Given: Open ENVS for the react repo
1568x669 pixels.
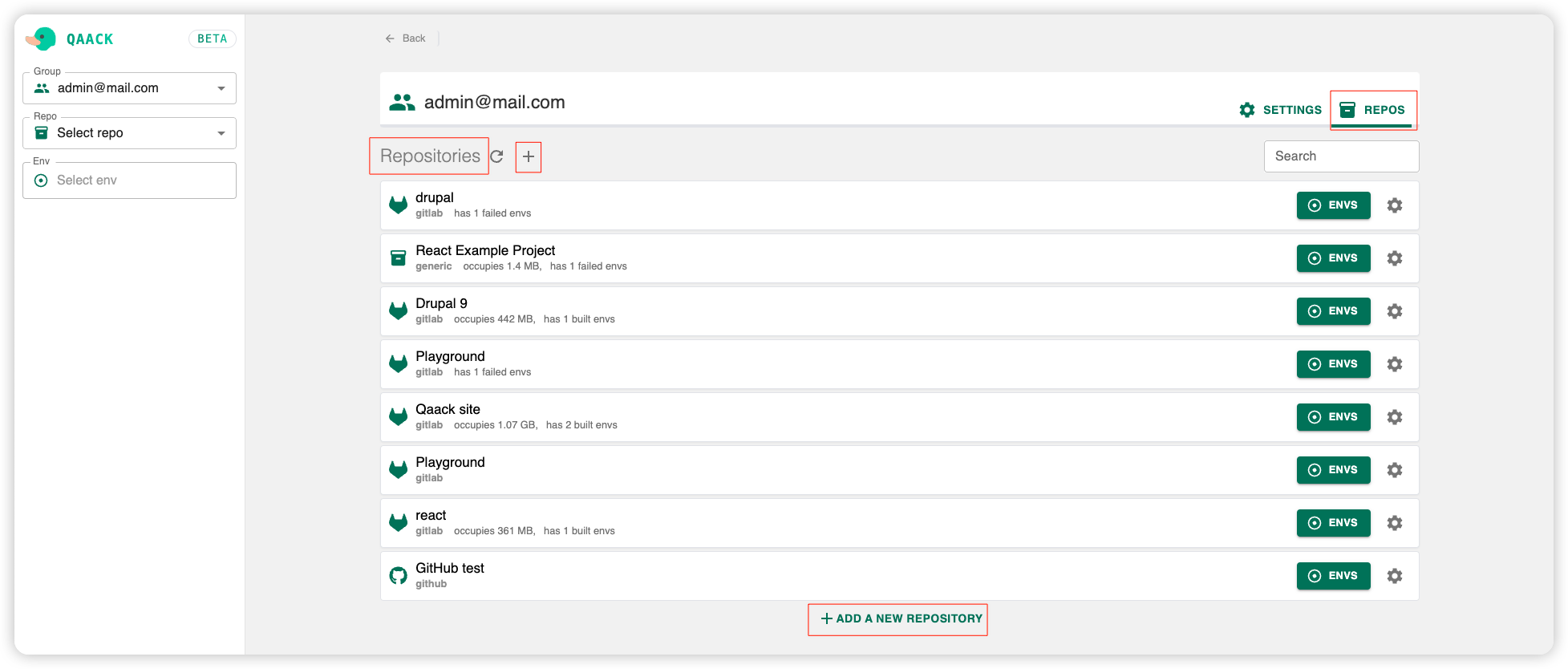Looking at the screenshot, I should [1333, 523].
